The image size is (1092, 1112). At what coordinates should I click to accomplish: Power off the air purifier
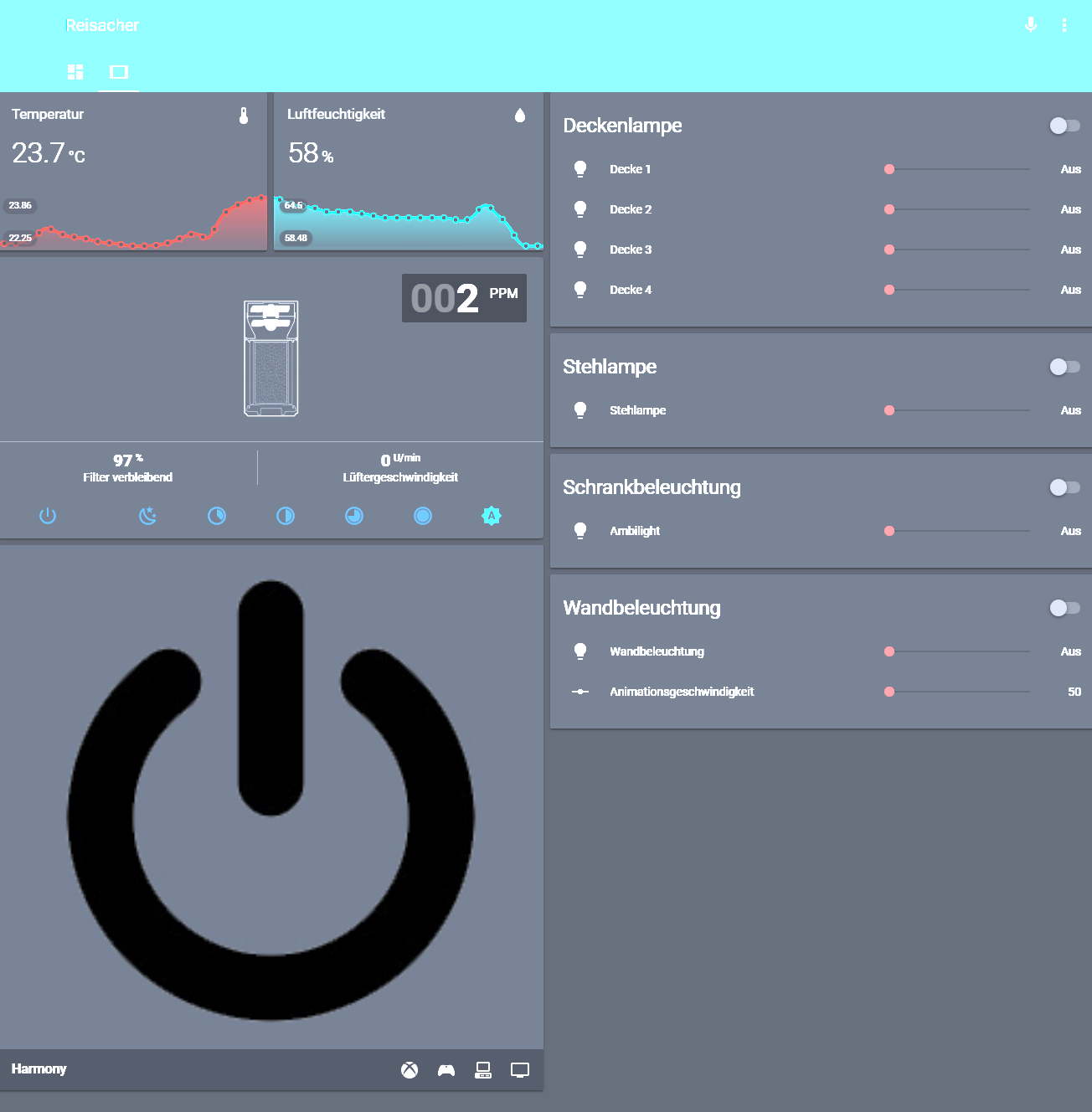click(48, 516)
